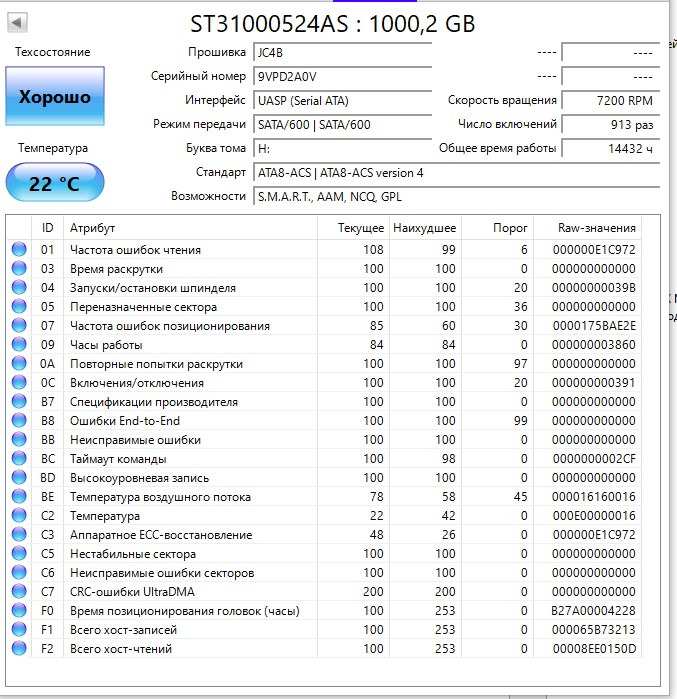Click status orb for Переназначенные сектора
Image resolution: width=677 pixels, height=699 pixels.
click(19, 307)
